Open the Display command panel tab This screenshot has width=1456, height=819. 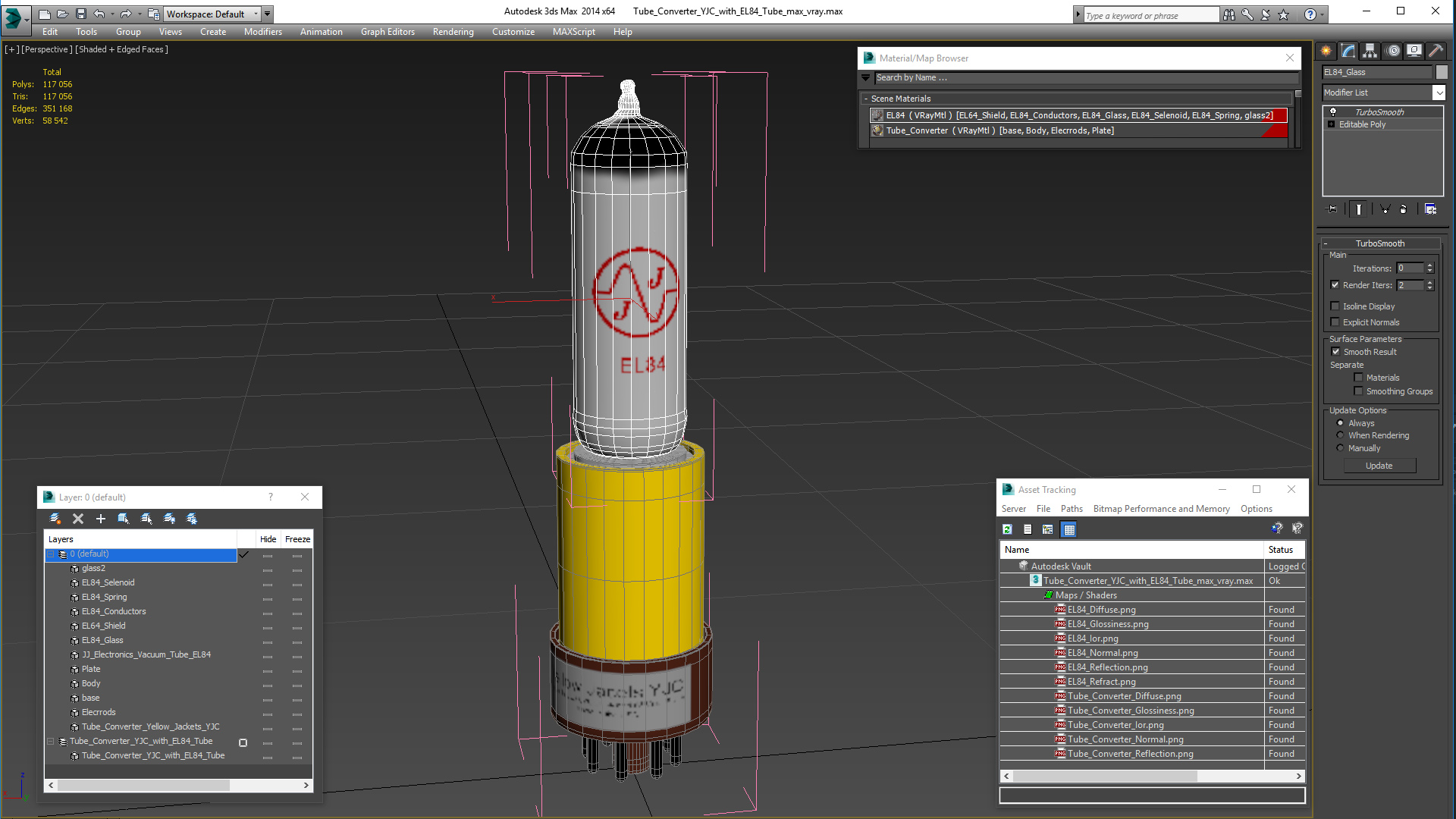click(x=1414, y=51)
